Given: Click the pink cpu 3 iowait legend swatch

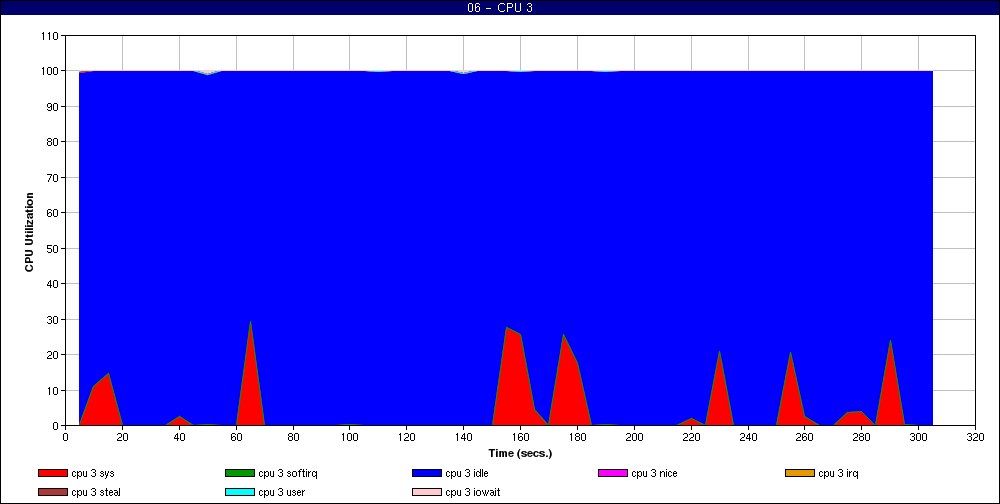Looking at the screenshot, I should point(427,493).
